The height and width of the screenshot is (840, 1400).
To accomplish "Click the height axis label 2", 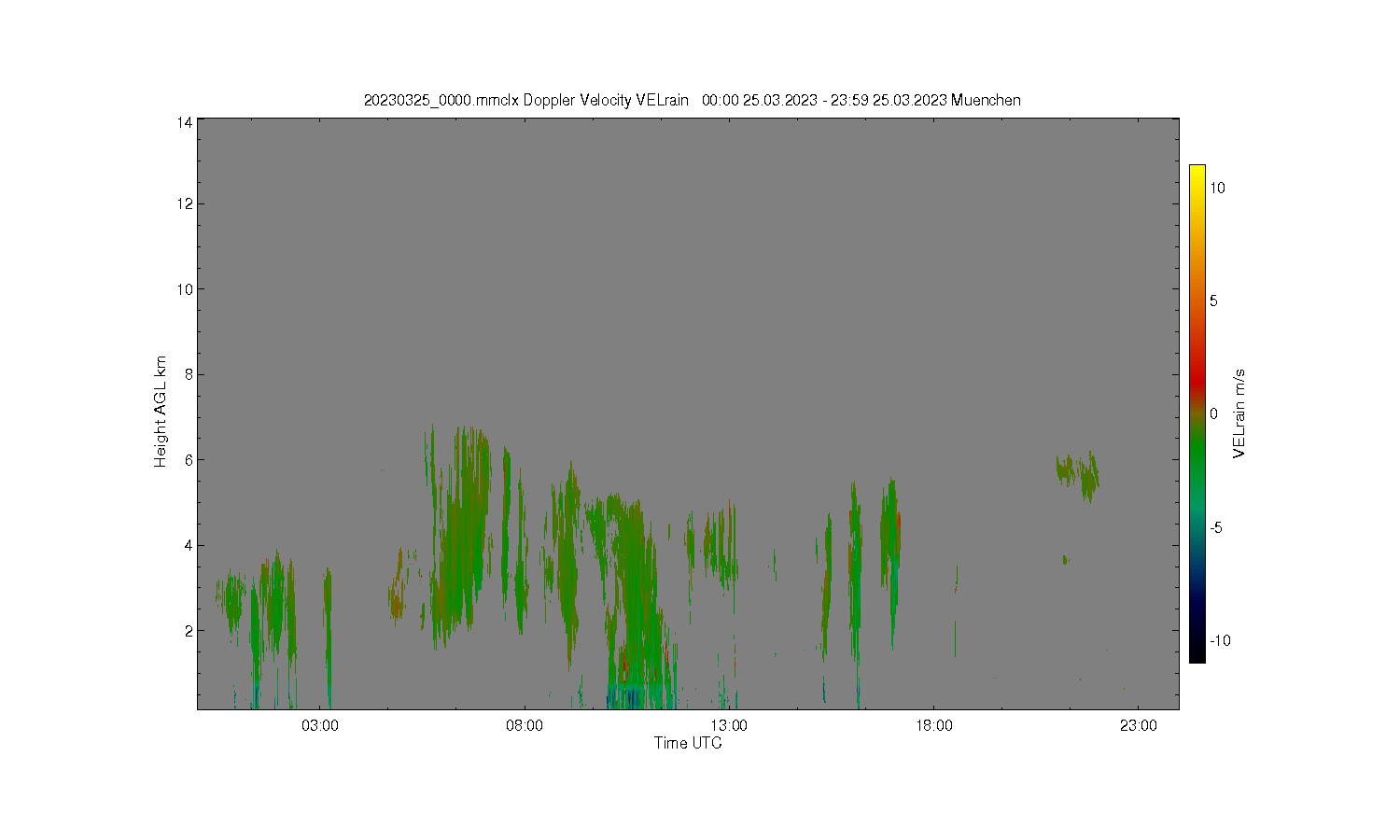I will click(x=189, y=631).
